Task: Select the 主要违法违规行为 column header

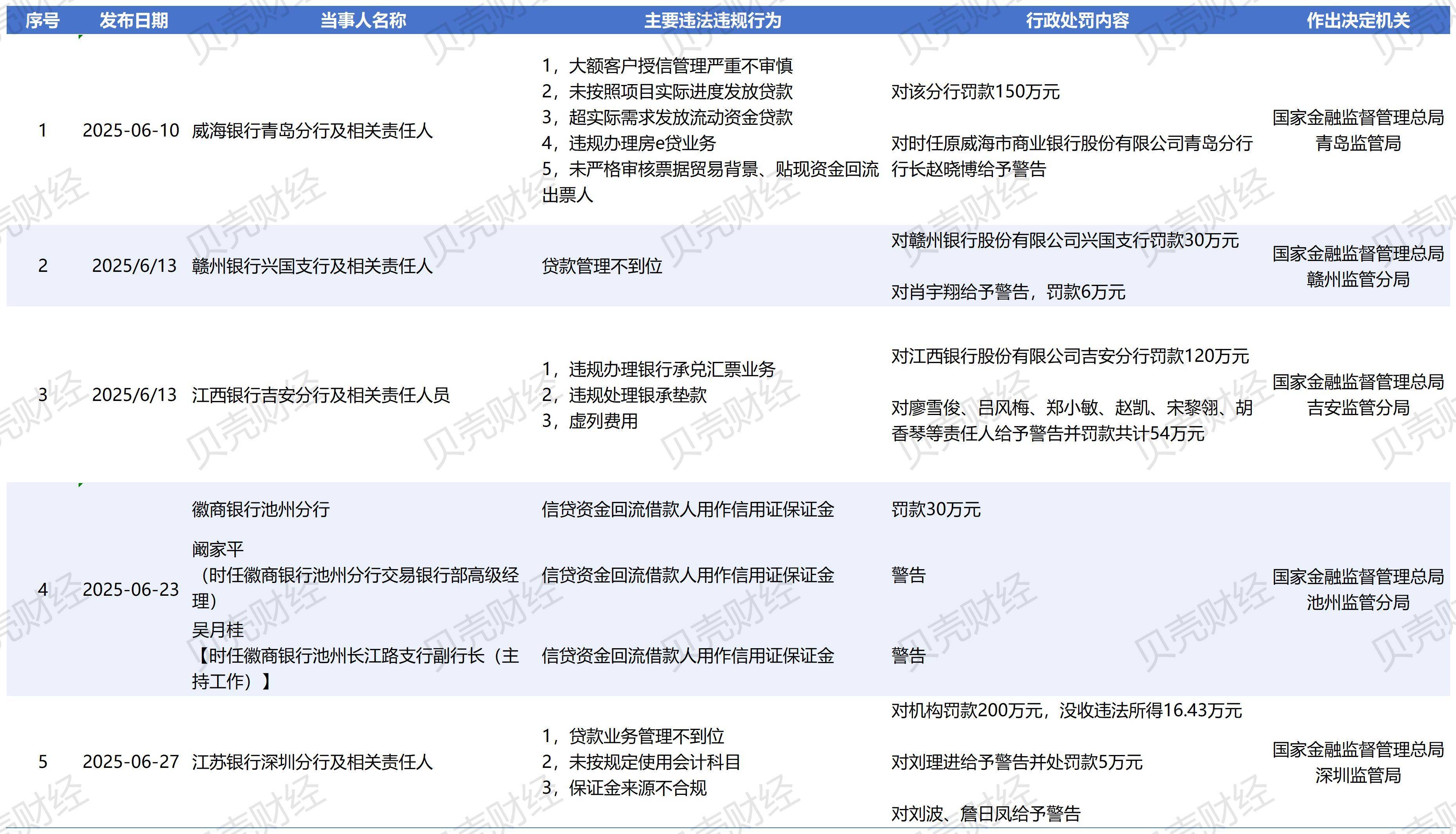Action: pos(712,21)
